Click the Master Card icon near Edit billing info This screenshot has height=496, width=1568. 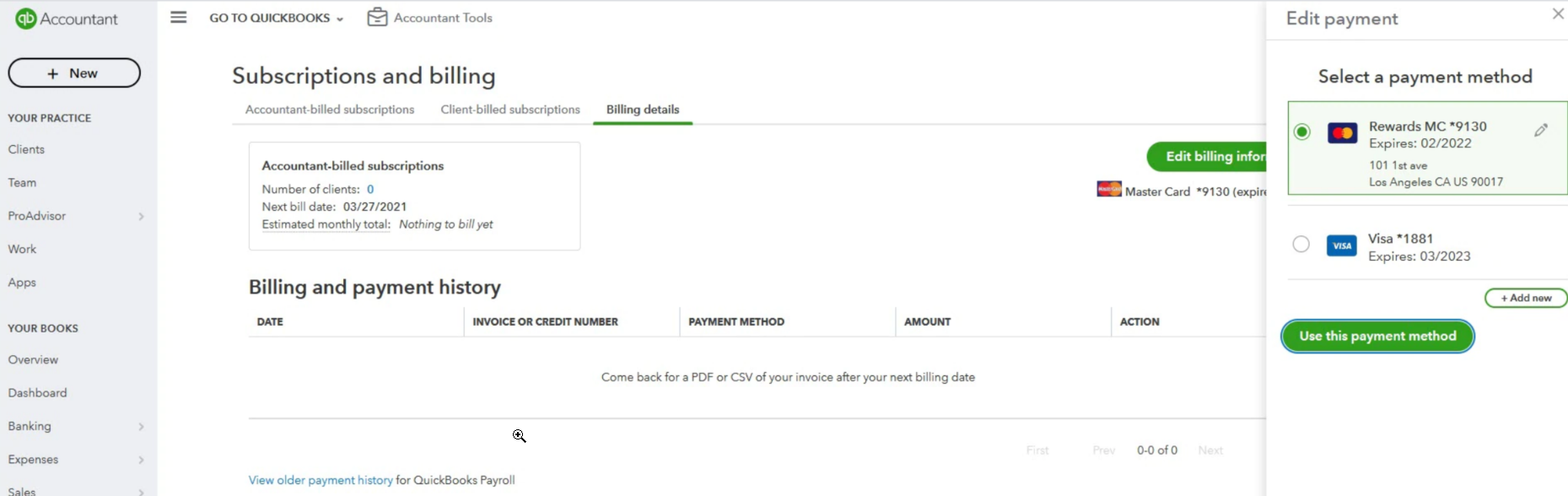[x=1109, y=191]
